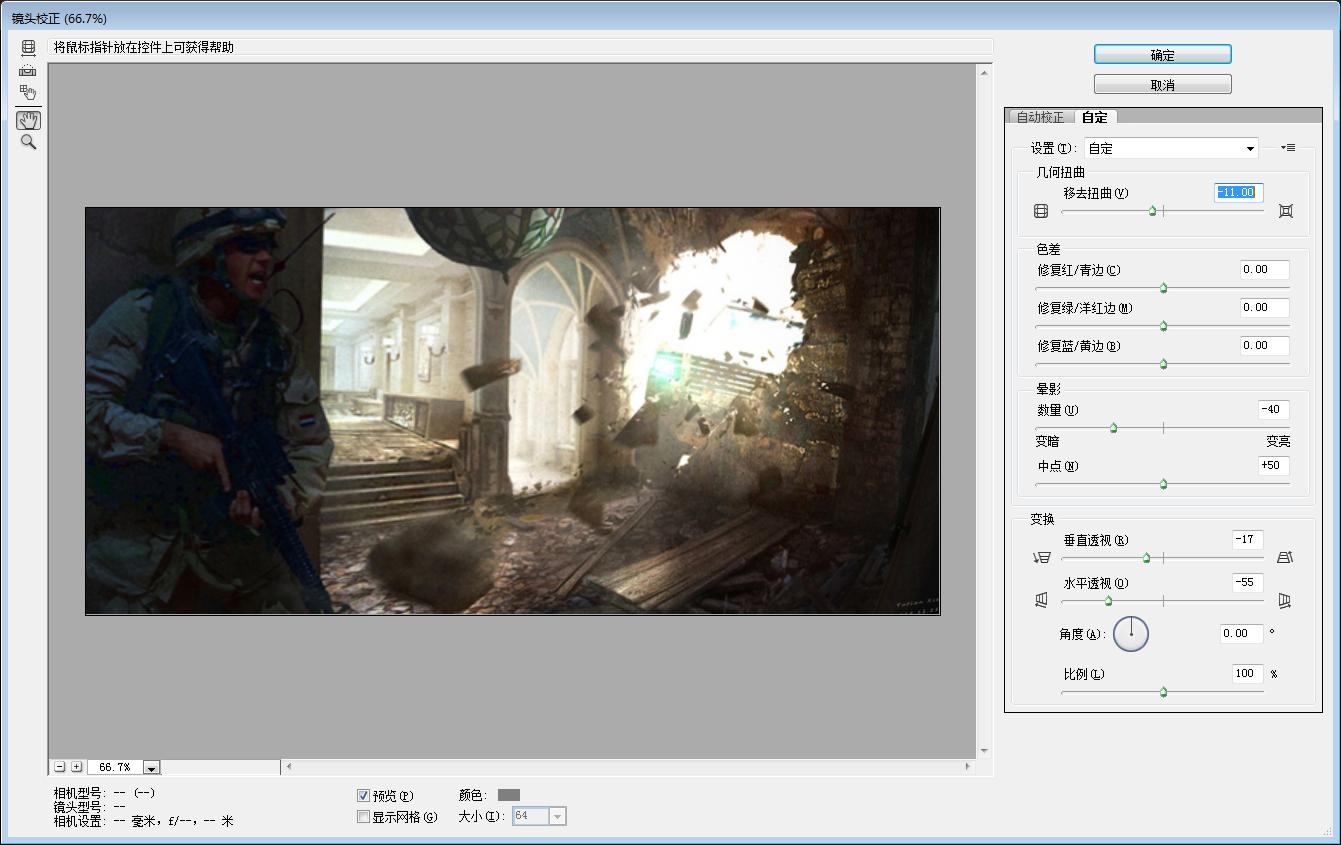Click the 移去扭曲 slider handle
The width and height of the screenshot is (1341, 845).
coord(1153,211)
